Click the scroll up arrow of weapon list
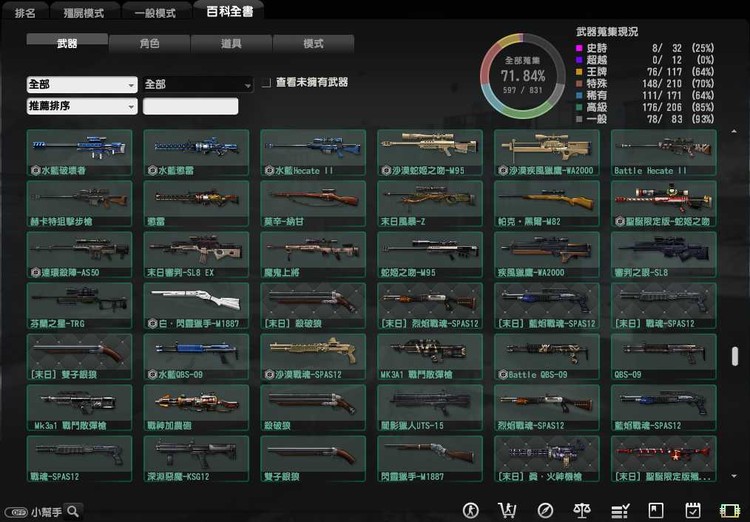The width and height of the screenshot is (750, 522). tap(734, 132)
